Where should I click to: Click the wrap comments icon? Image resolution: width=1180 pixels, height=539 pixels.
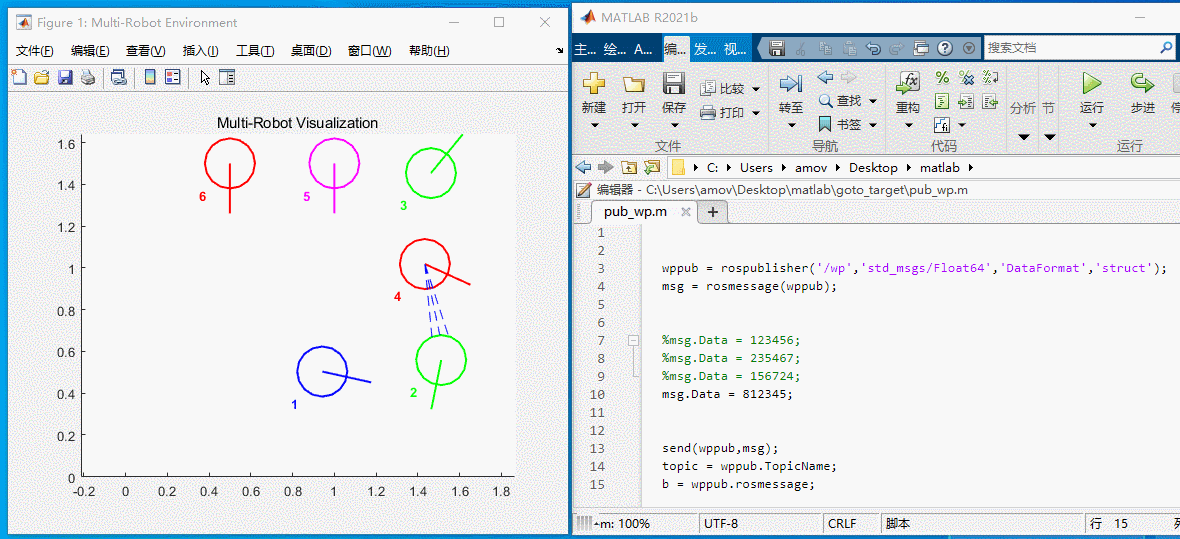[x=990, y=77]
